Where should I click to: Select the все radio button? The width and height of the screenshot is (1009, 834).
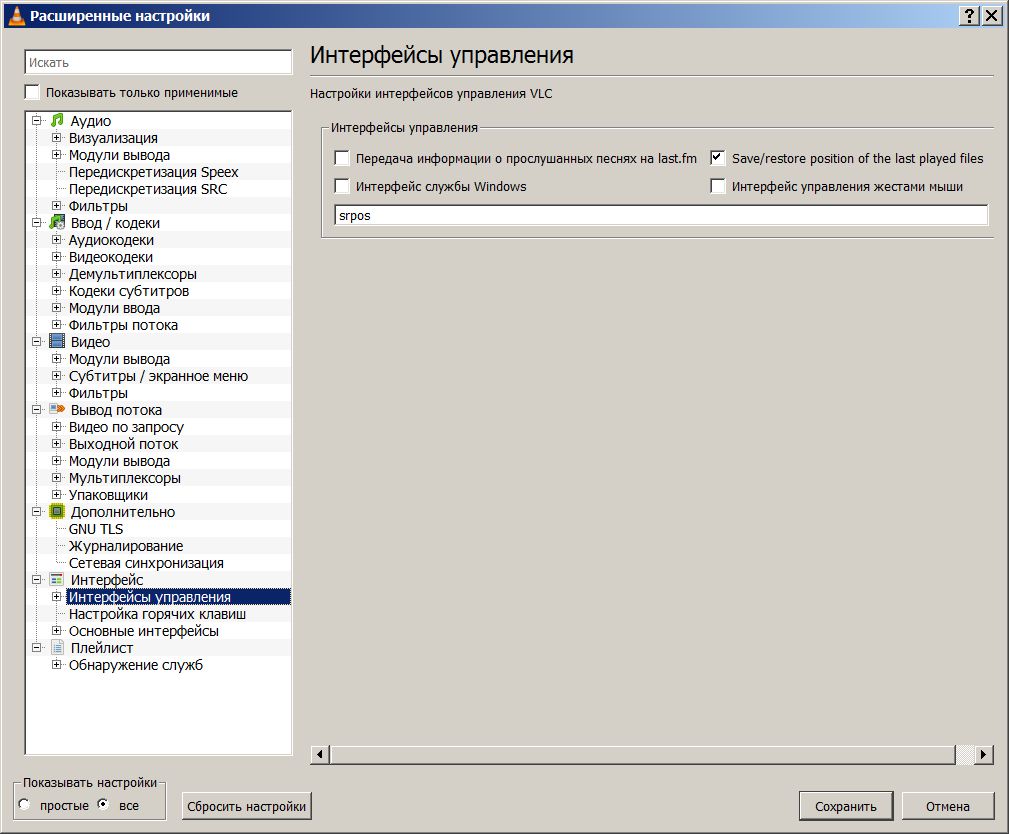tap(103, 804)
